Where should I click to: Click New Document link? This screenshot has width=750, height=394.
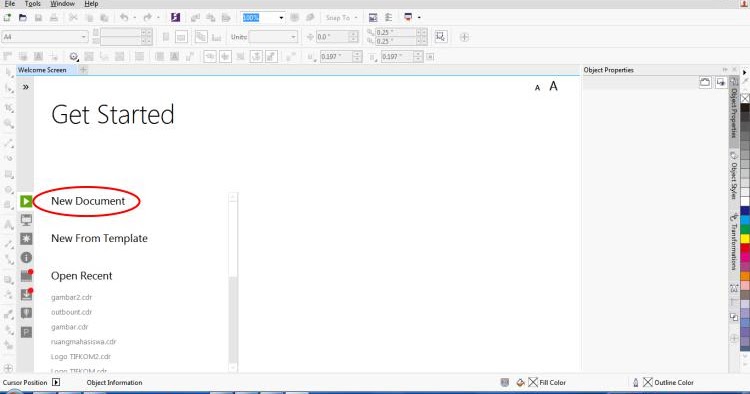[88, 201]
